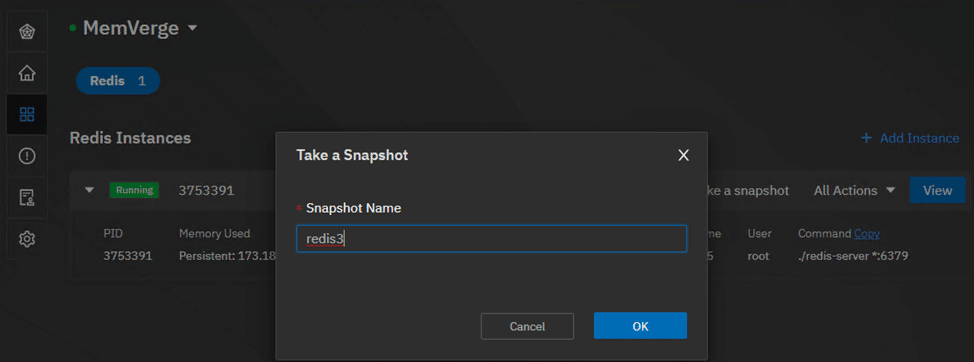
Task: Open the applications grid icon in sidebar
Action: pos(27,114)
